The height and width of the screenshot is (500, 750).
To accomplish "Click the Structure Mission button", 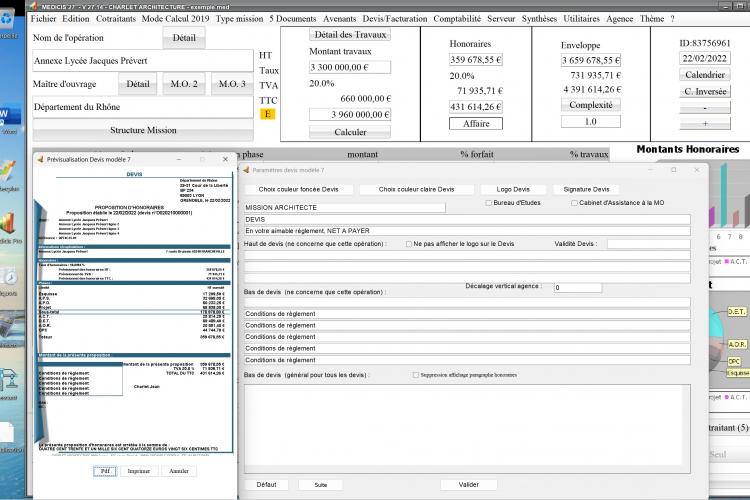I will point(143,130).
